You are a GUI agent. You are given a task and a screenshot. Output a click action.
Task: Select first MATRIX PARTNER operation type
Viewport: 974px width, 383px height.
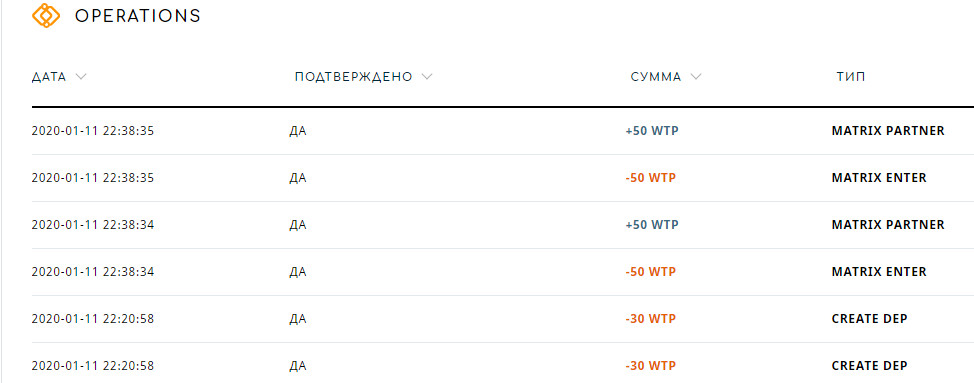click(x=888, y=131)
